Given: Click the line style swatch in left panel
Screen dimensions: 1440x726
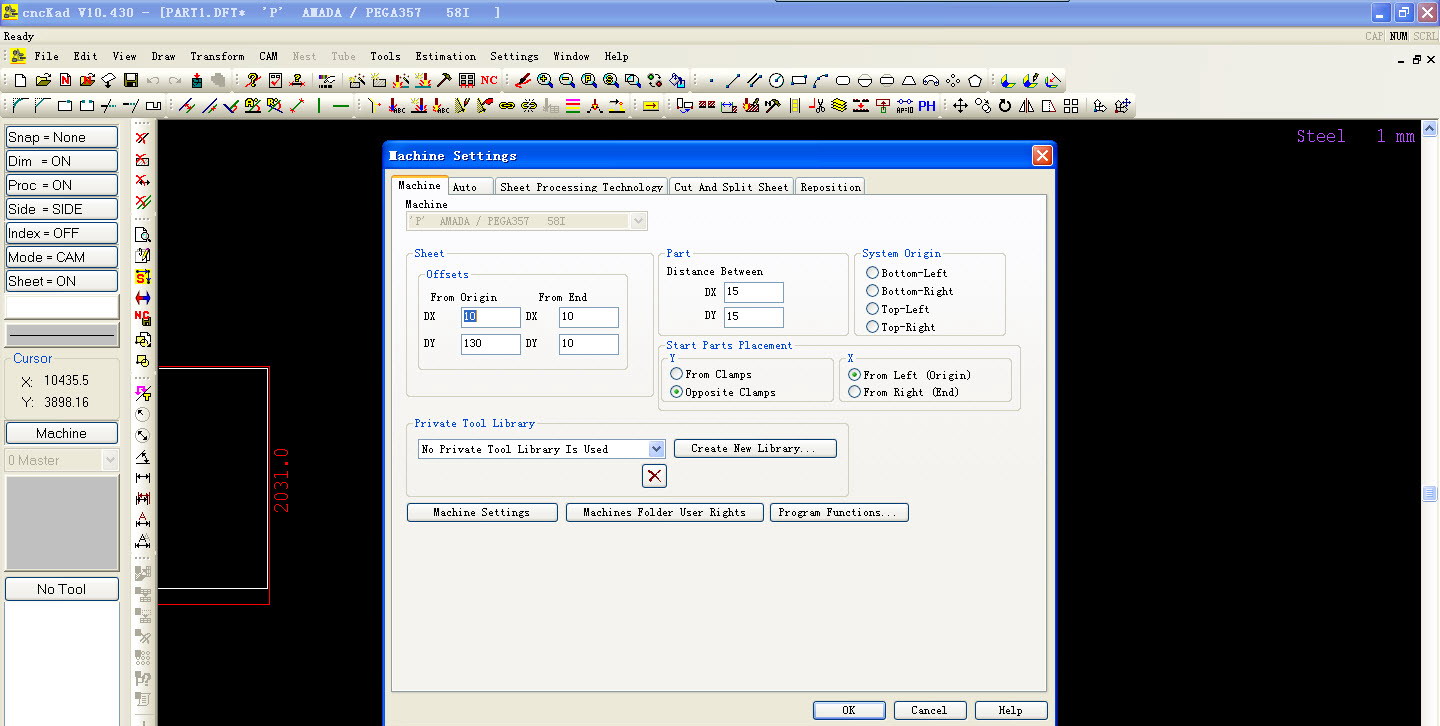Looking at the screenshot, I should pos(62,335).
